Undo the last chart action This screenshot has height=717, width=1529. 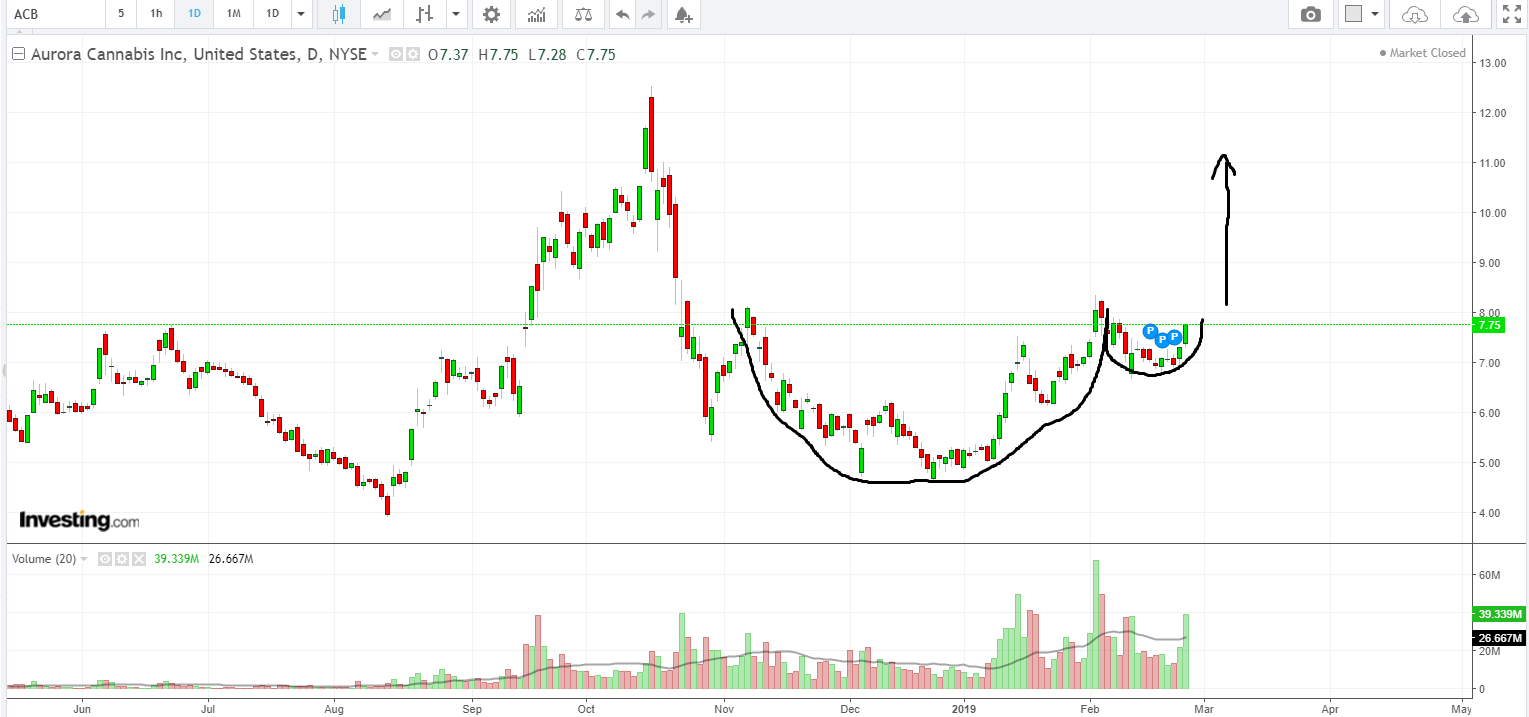coord(623,14)
